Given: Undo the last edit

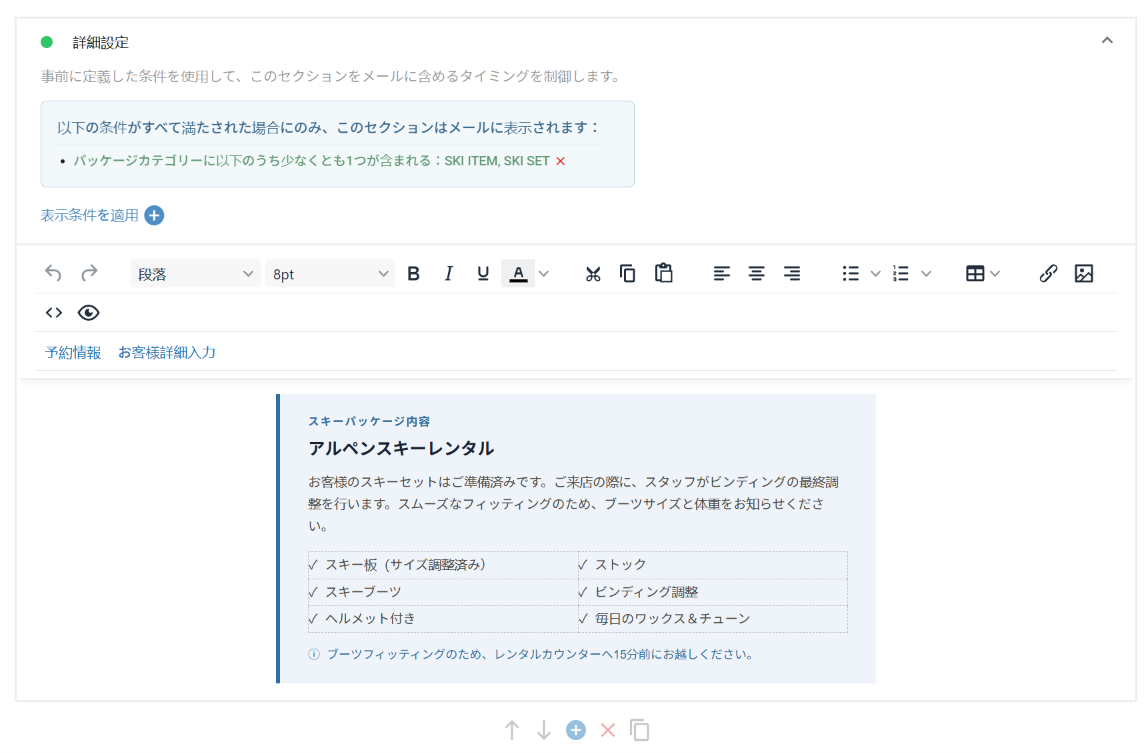Looking at the screenshot, I should click(x=53, y=273).
